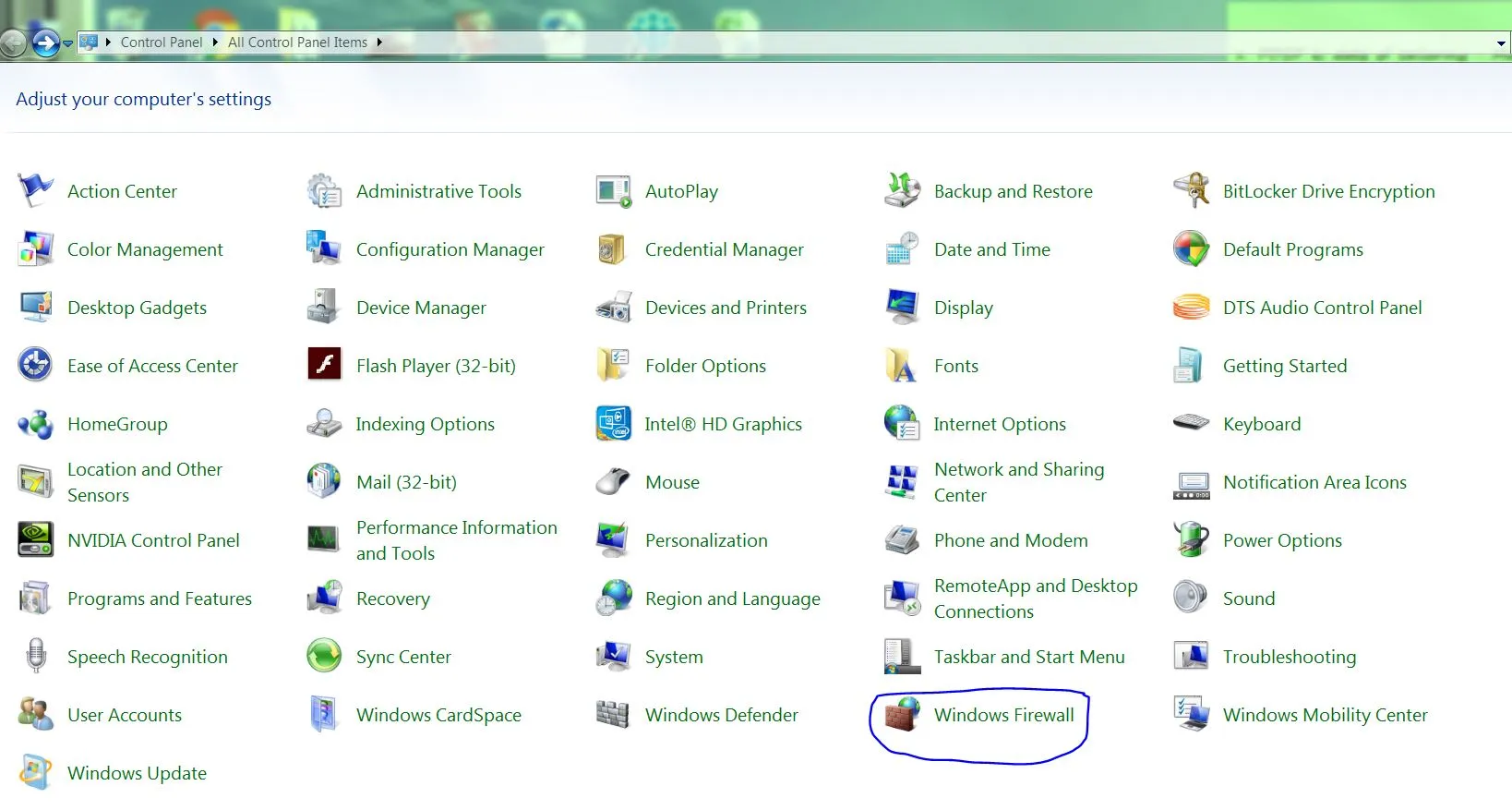Open the Devices and Printers icon

(x=613, y=308)
